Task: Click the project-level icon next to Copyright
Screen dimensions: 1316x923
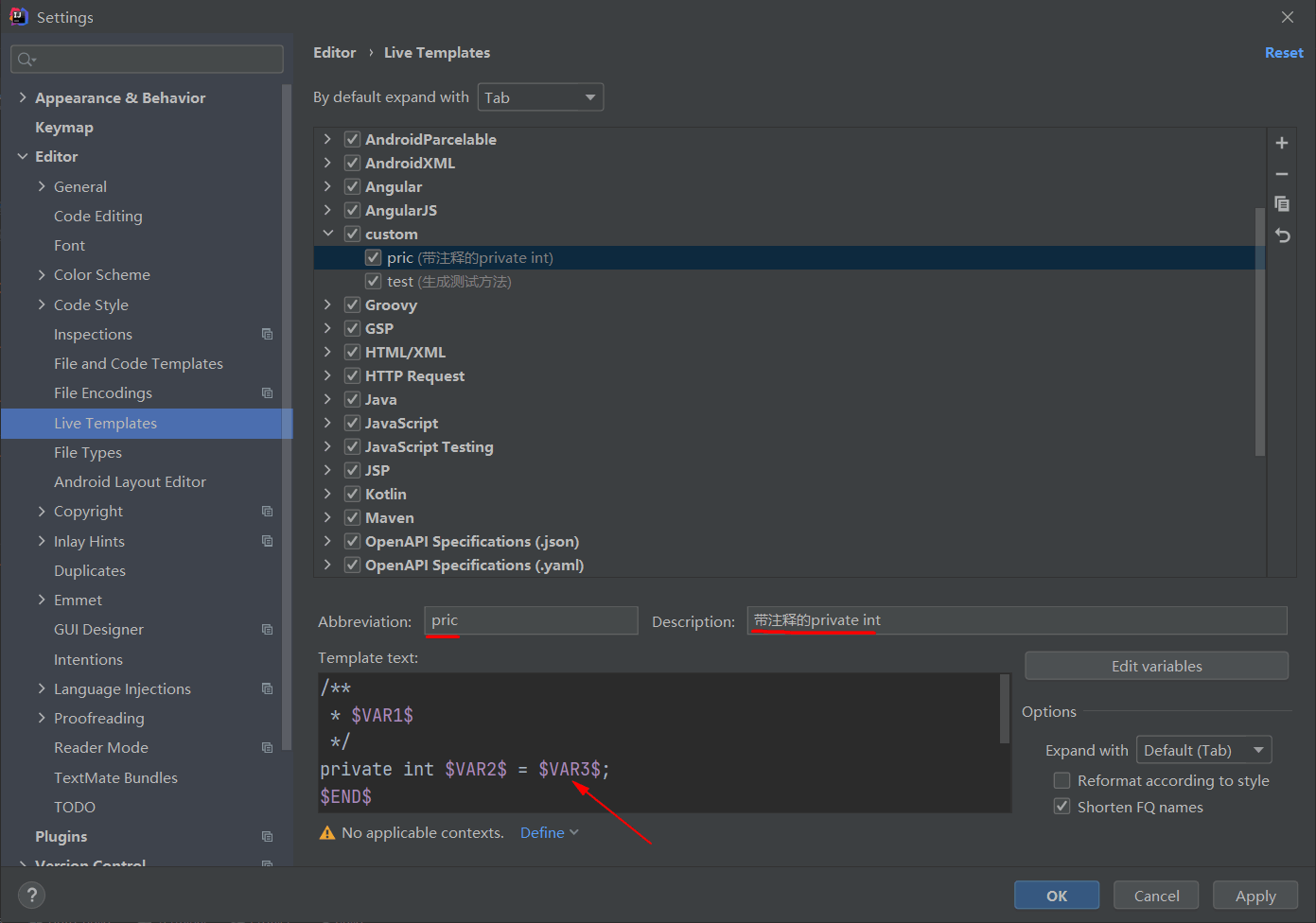Action: point(267,511)
